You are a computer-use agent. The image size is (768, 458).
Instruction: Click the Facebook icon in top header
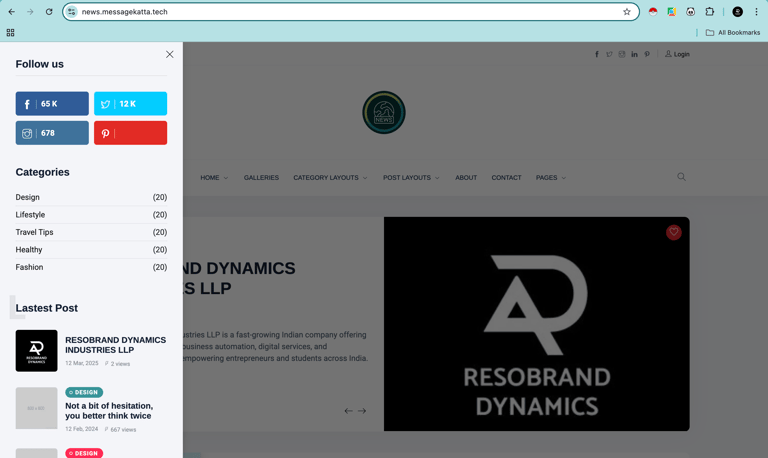coord(597,54)
